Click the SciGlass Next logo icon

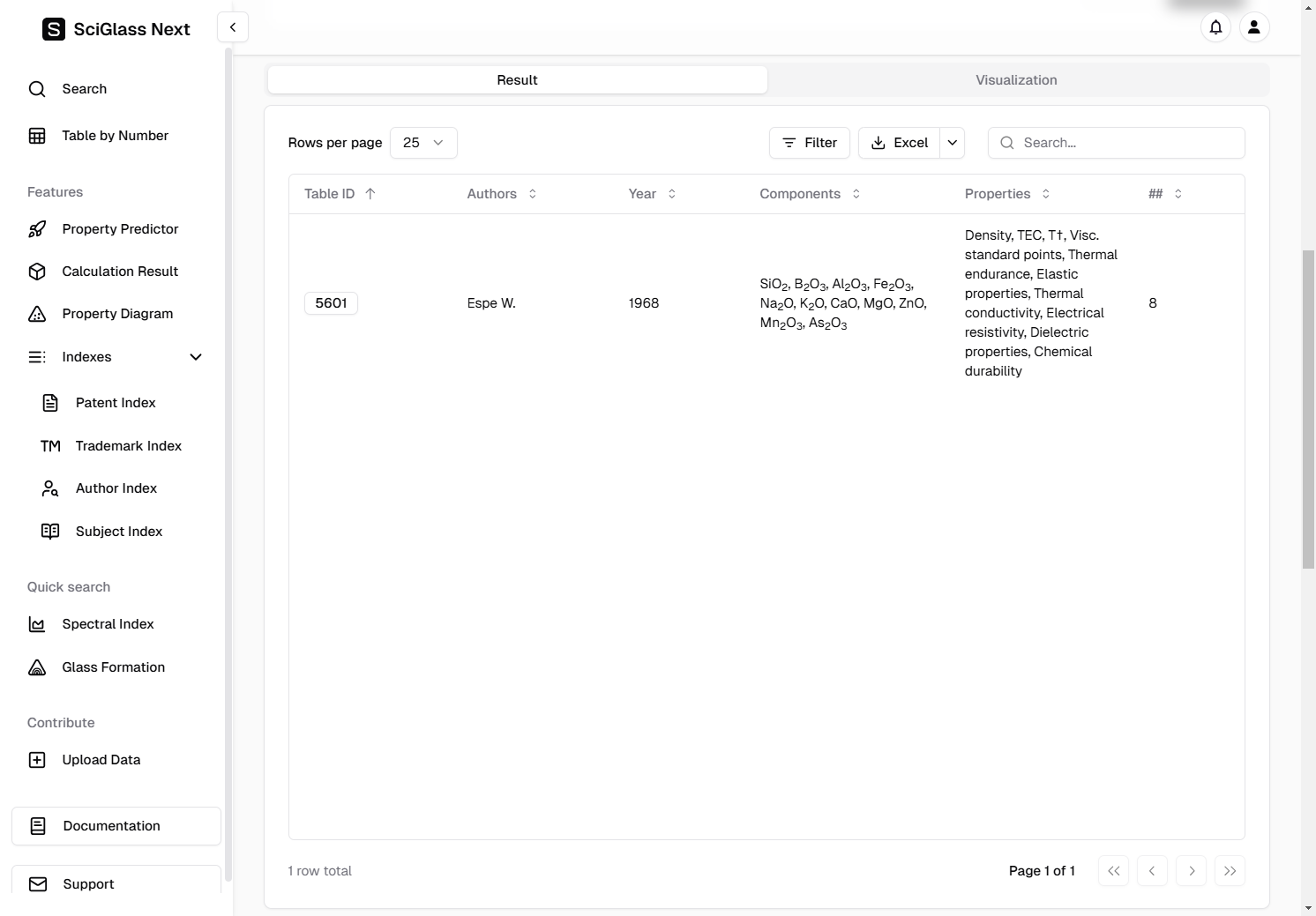click(54, 29)
